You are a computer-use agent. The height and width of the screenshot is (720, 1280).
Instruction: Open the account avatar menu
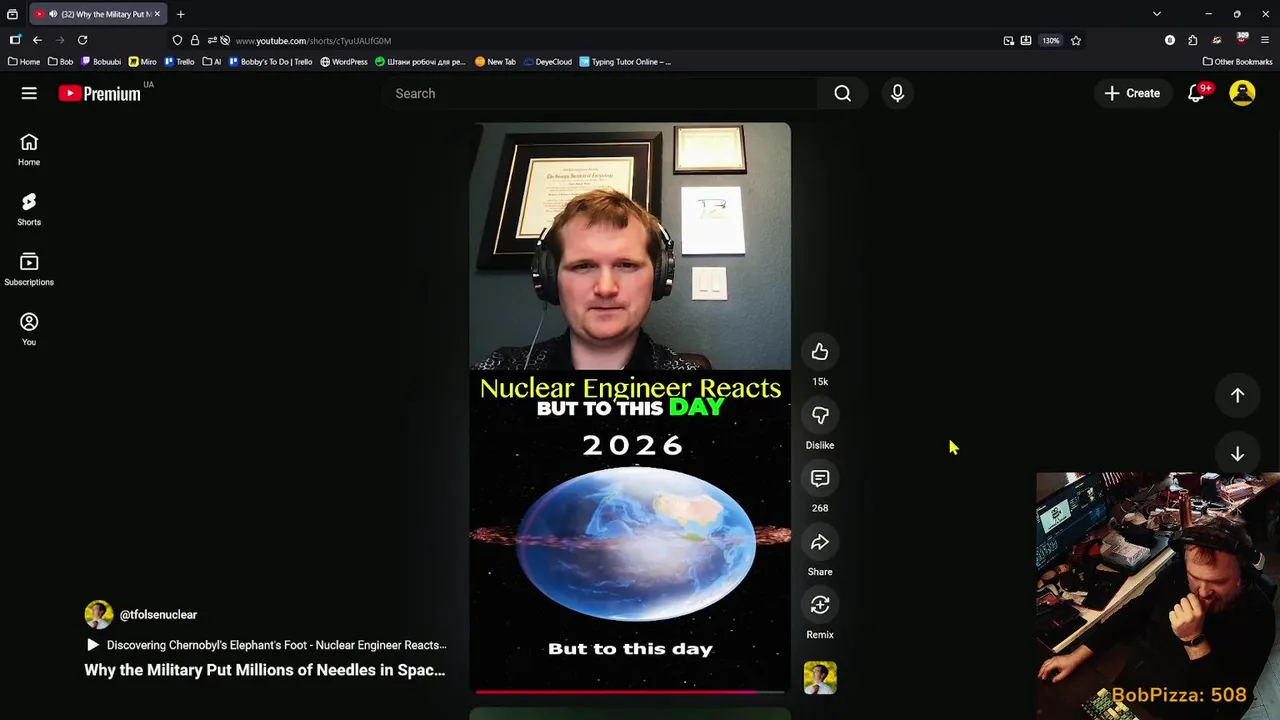click(x=1242, y=93)
